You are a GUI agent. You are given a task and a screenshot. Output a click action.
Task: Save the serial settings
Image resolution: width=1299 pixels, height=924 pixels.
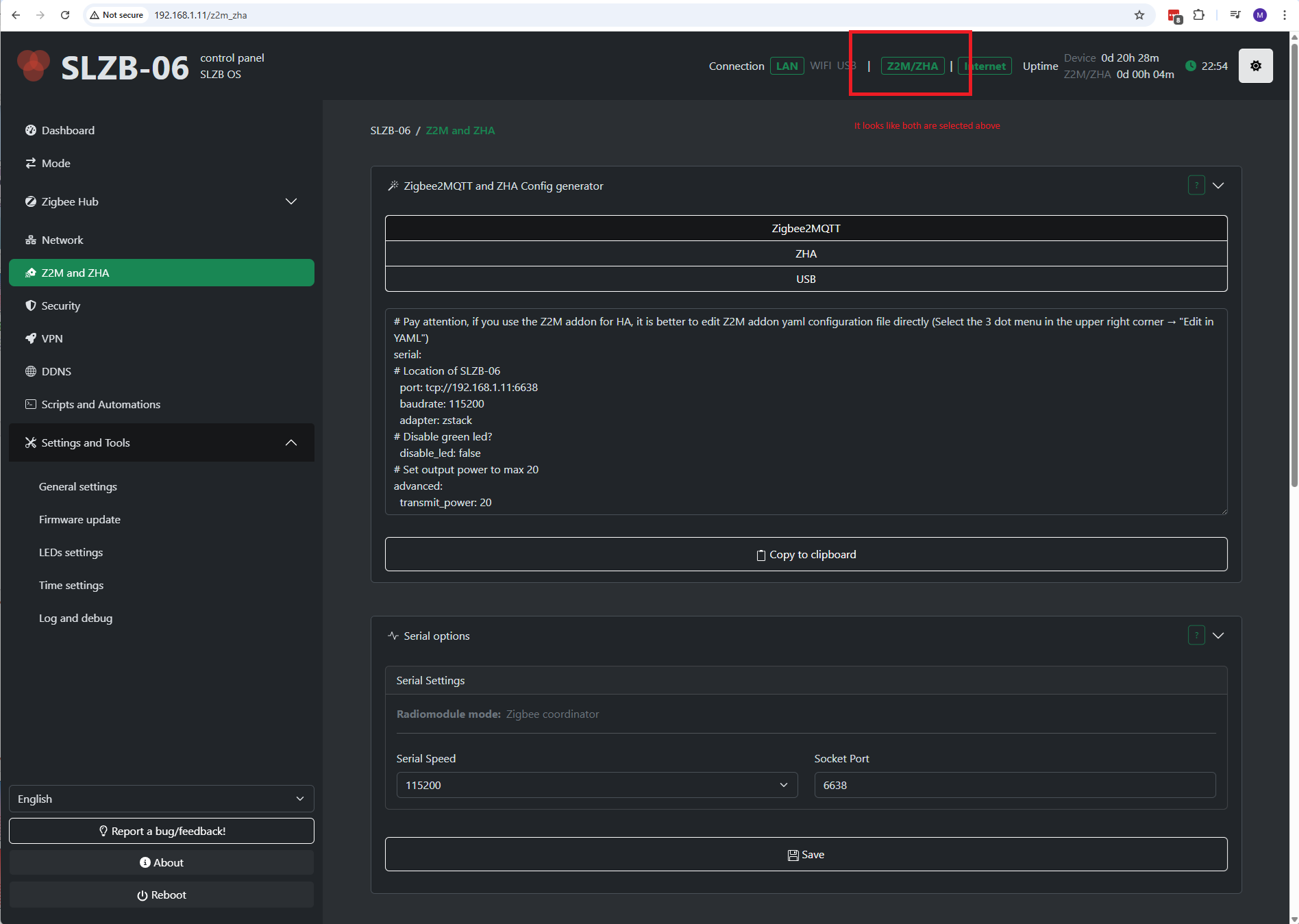(x=806, y=854)
